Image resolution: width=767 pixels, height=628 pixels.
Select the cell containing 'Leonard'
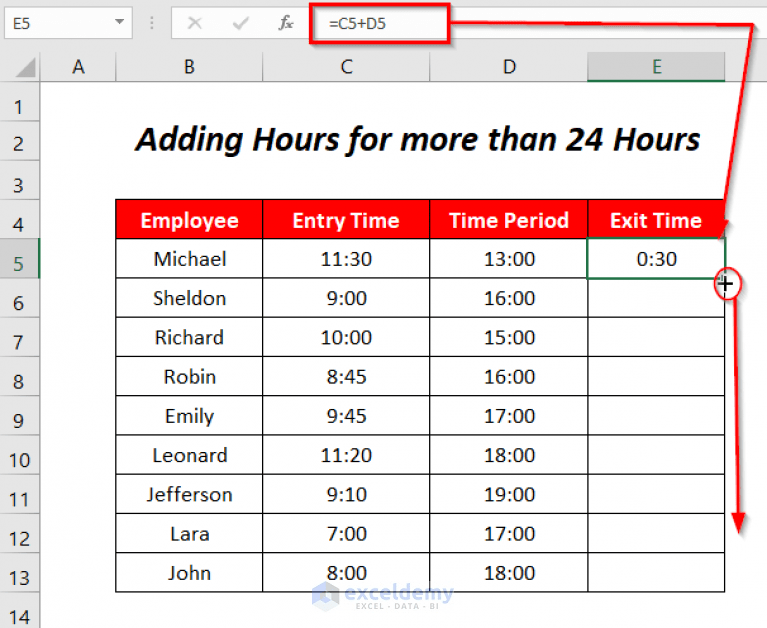(189, 455)
